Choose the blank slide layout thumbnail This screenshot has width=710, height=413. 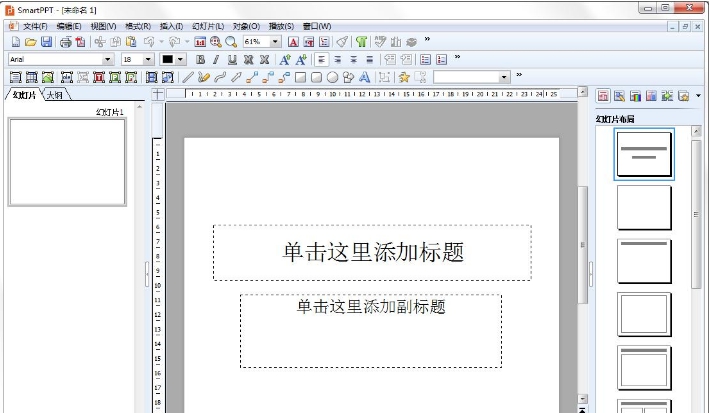(644, 208)
